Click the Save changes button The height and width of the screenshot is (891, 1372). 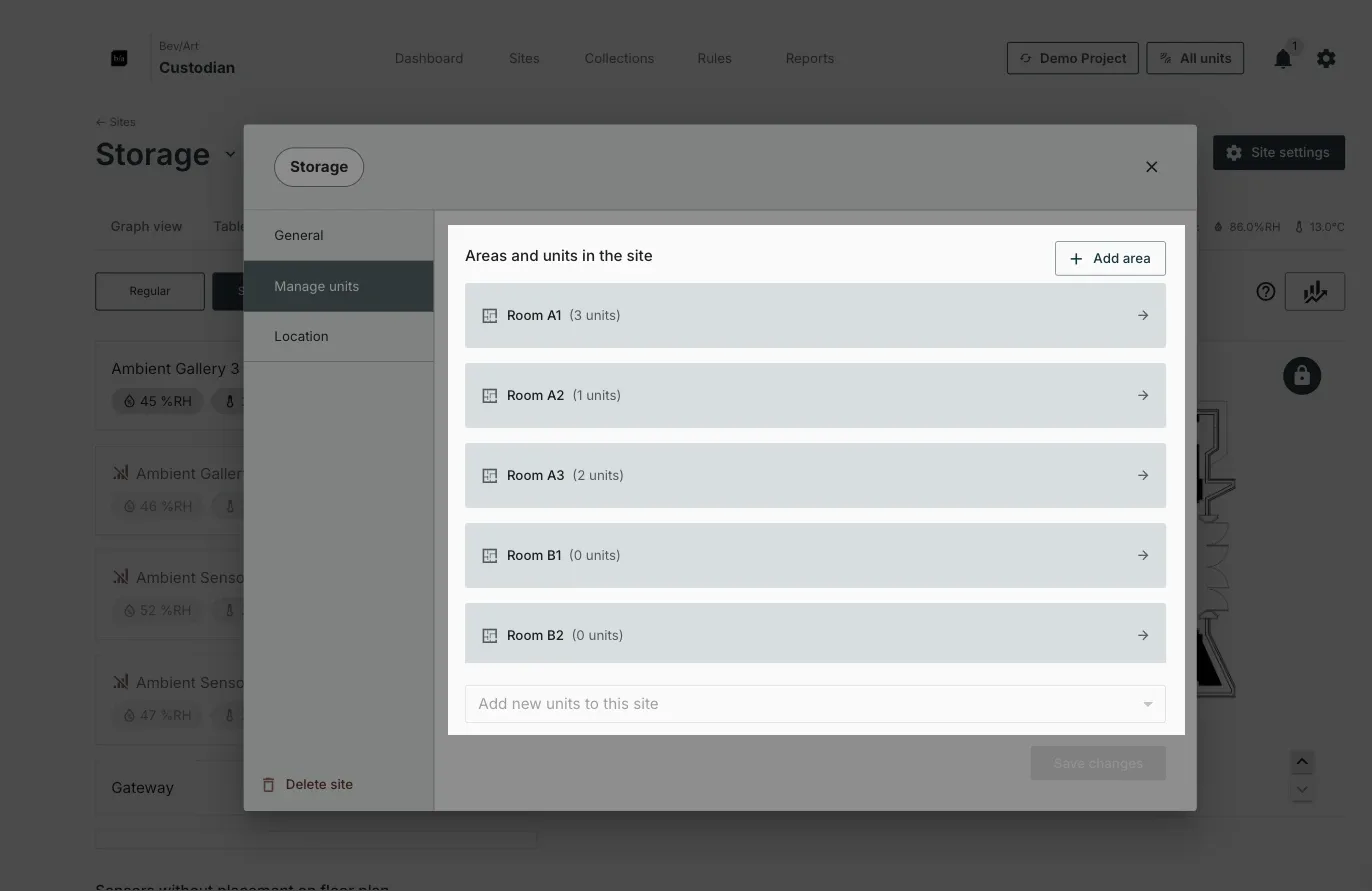click(1098, 763)
